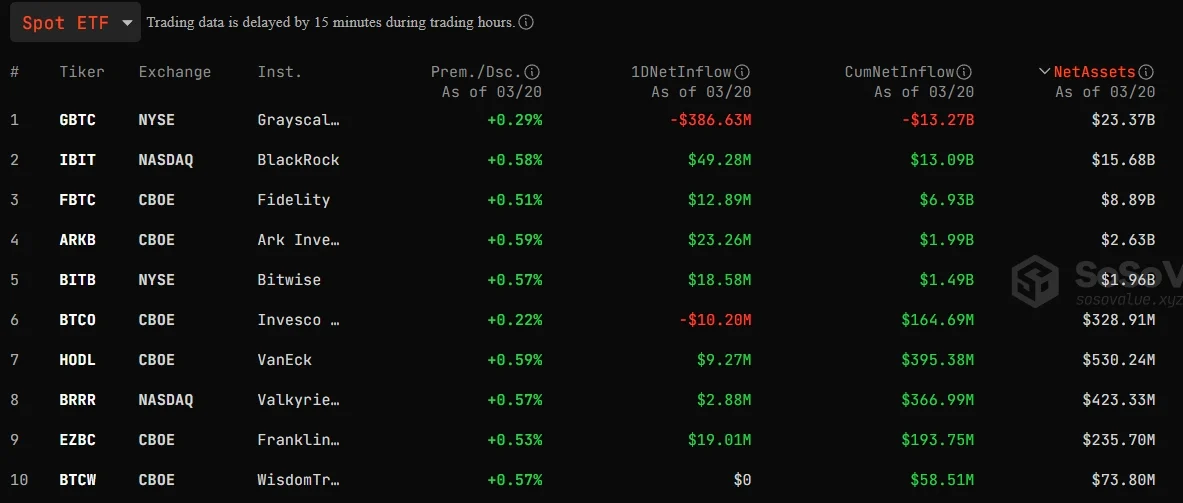
Task: Click the Tiker column header
Action: (x=82, y=72)
